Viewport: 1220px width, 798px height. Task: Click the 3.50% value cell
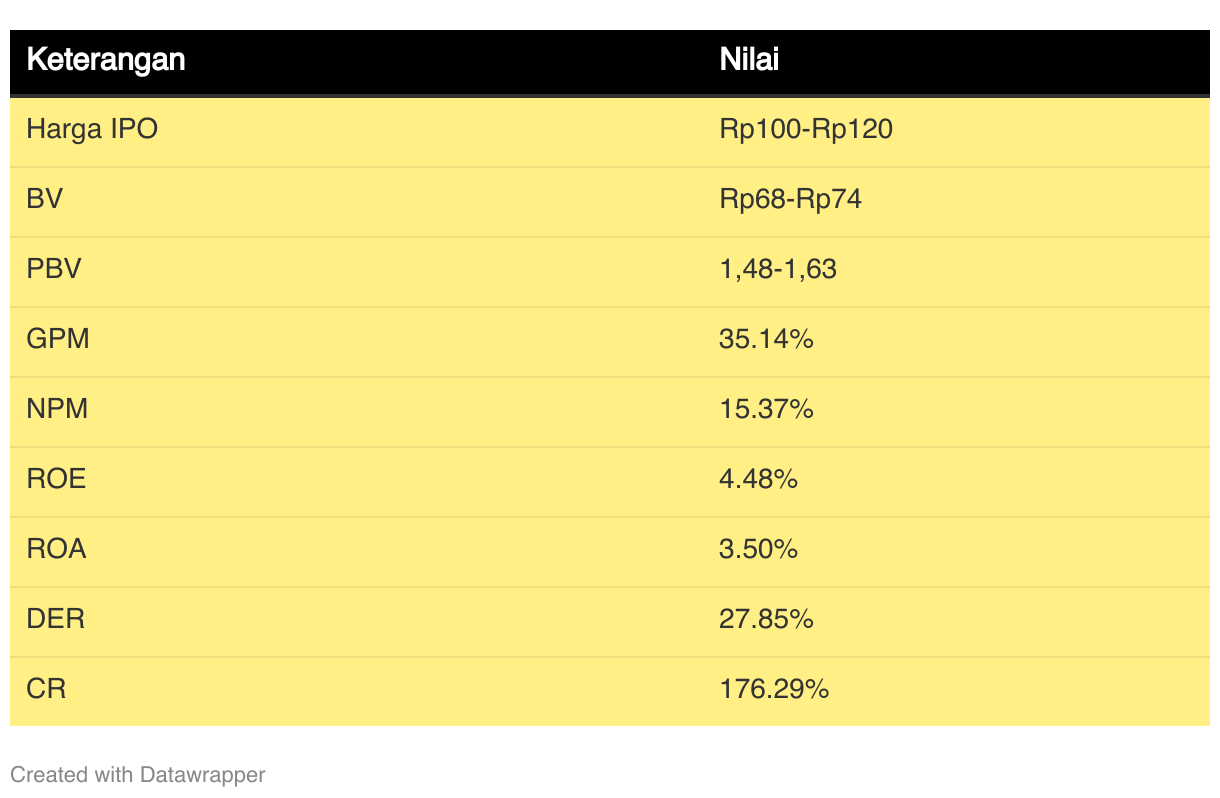[758, 549]
